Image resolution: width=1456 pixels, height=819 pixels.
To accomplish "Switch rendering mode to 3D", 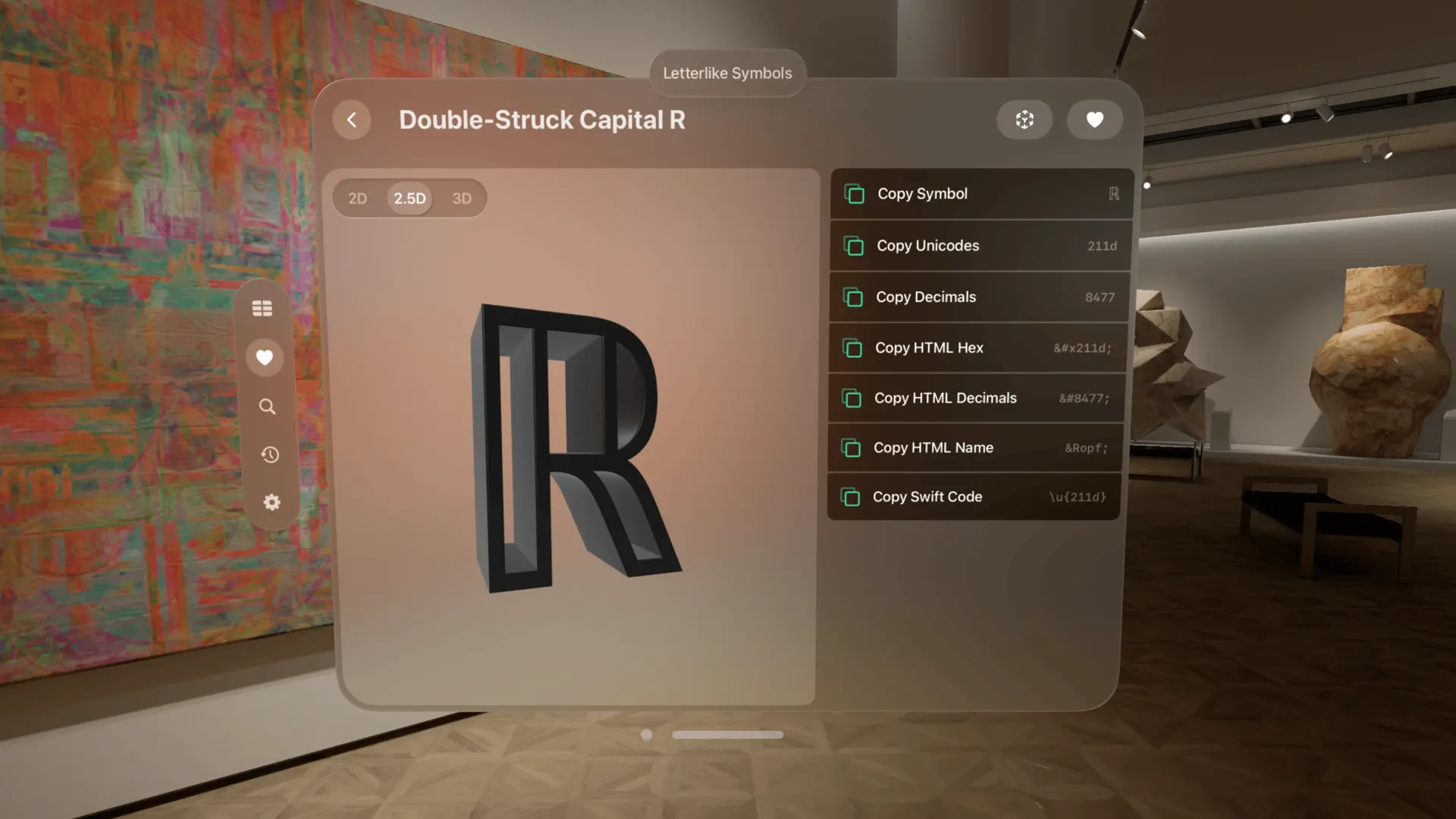I will point(462,198).
